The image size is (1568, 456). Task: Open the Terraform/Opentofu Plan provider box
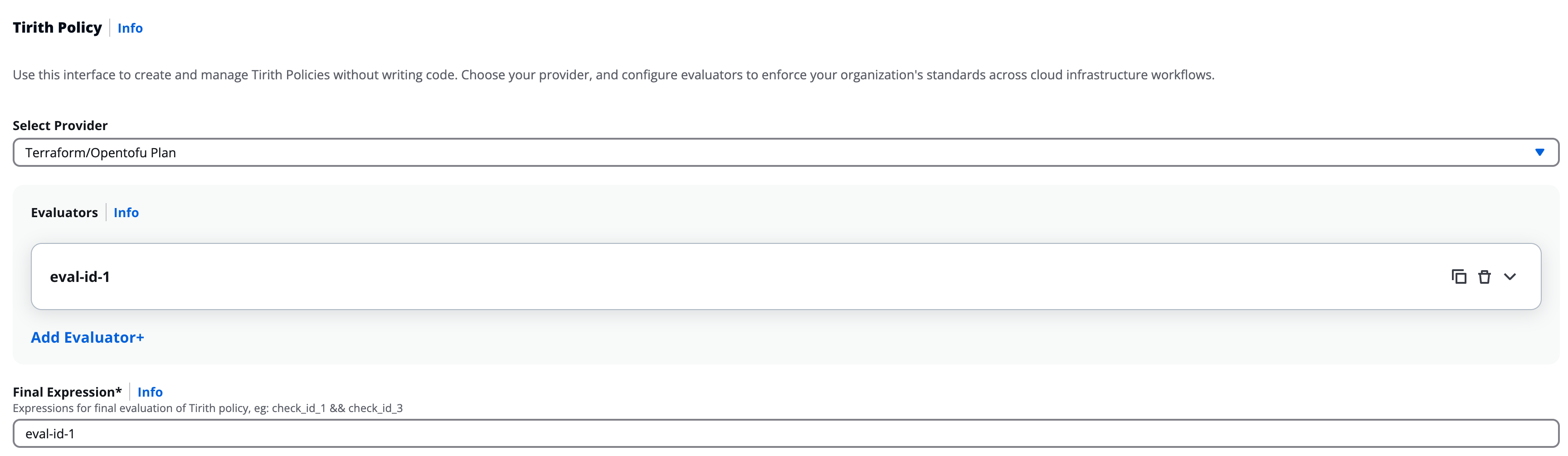tap(730, 152)
